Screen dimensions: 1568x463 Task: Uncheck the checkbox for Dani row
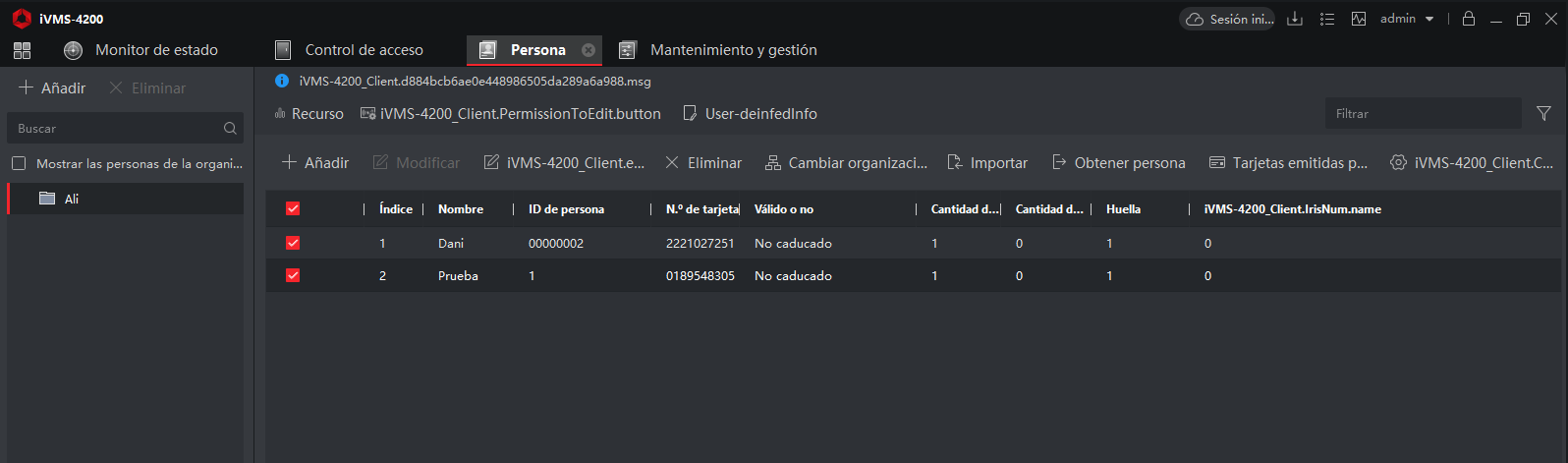coord(293,243)
